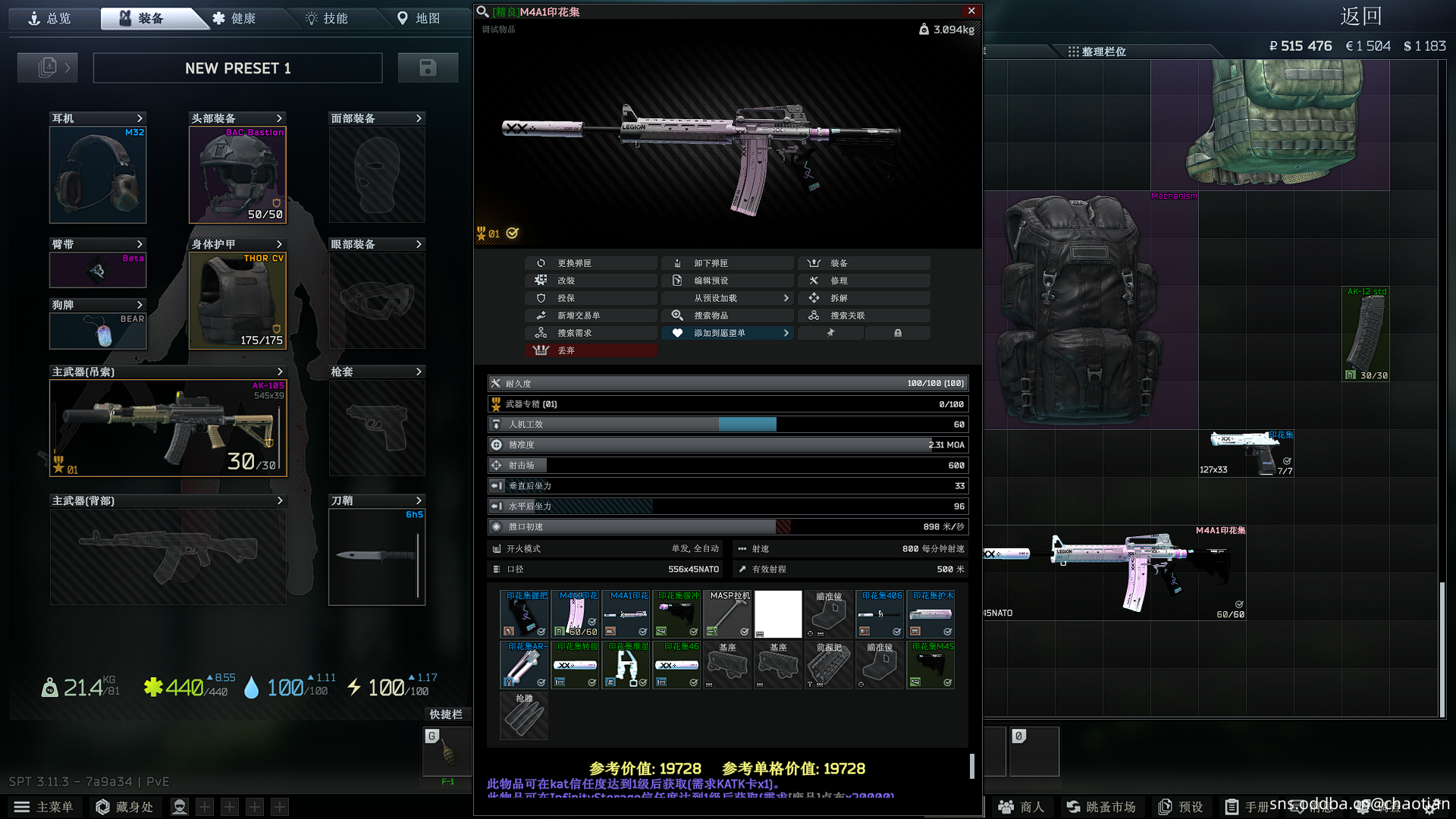Screen dimensions: 1456x819
Task: Open 编辑预设 edit preset option
Action: tap(727, 281)
